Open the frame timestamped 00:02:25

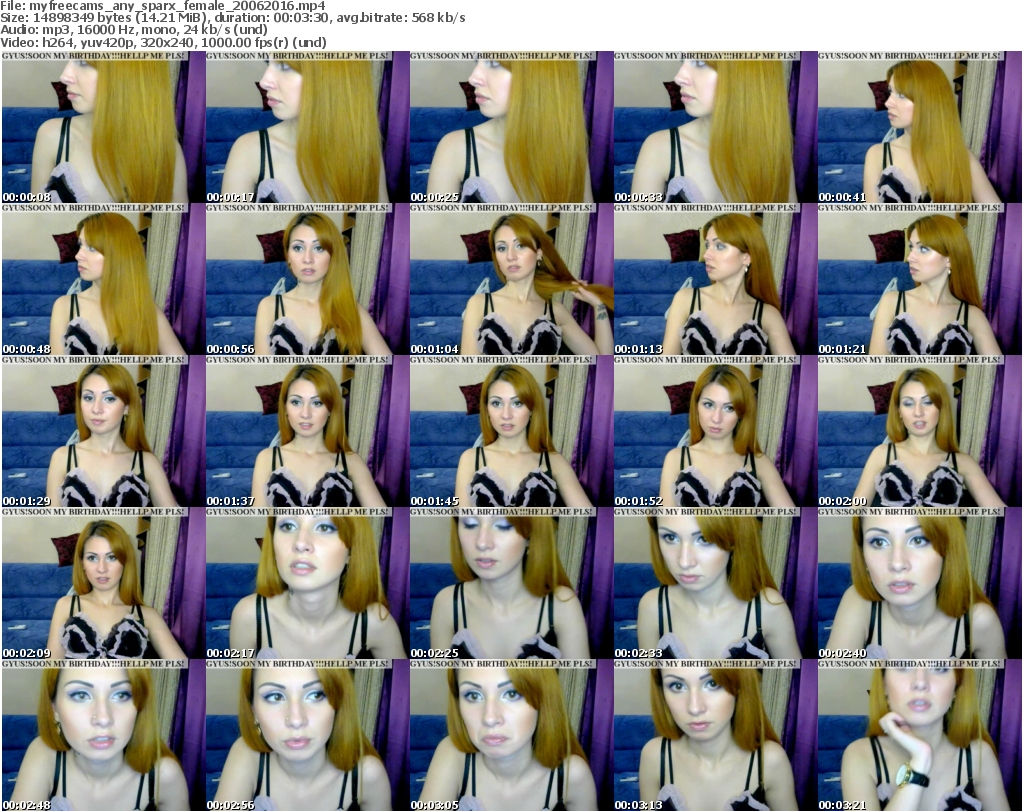click(511, 583)
